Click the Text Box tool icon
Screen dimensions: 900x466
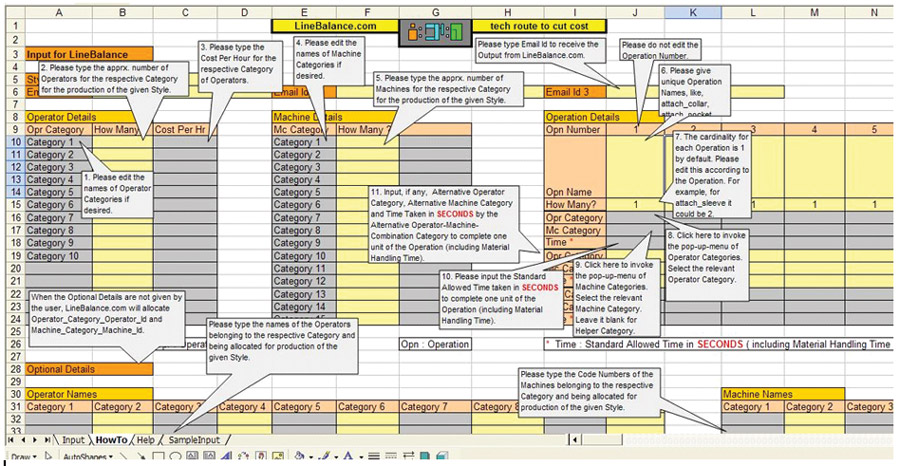(x=192, y=456)
